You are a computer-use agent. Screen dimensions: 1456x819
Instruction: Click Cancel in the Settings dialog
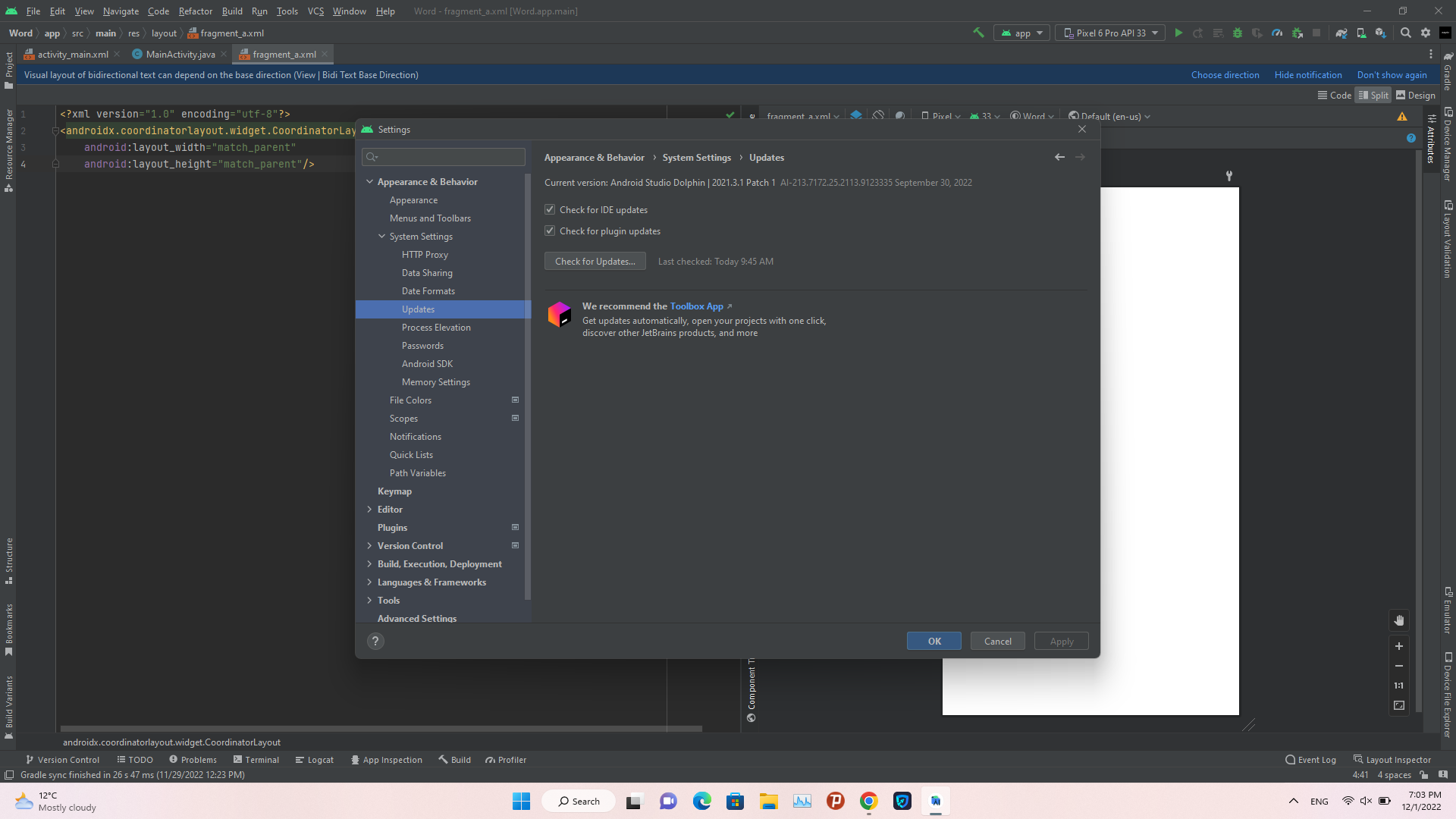[x=998, y=641]
